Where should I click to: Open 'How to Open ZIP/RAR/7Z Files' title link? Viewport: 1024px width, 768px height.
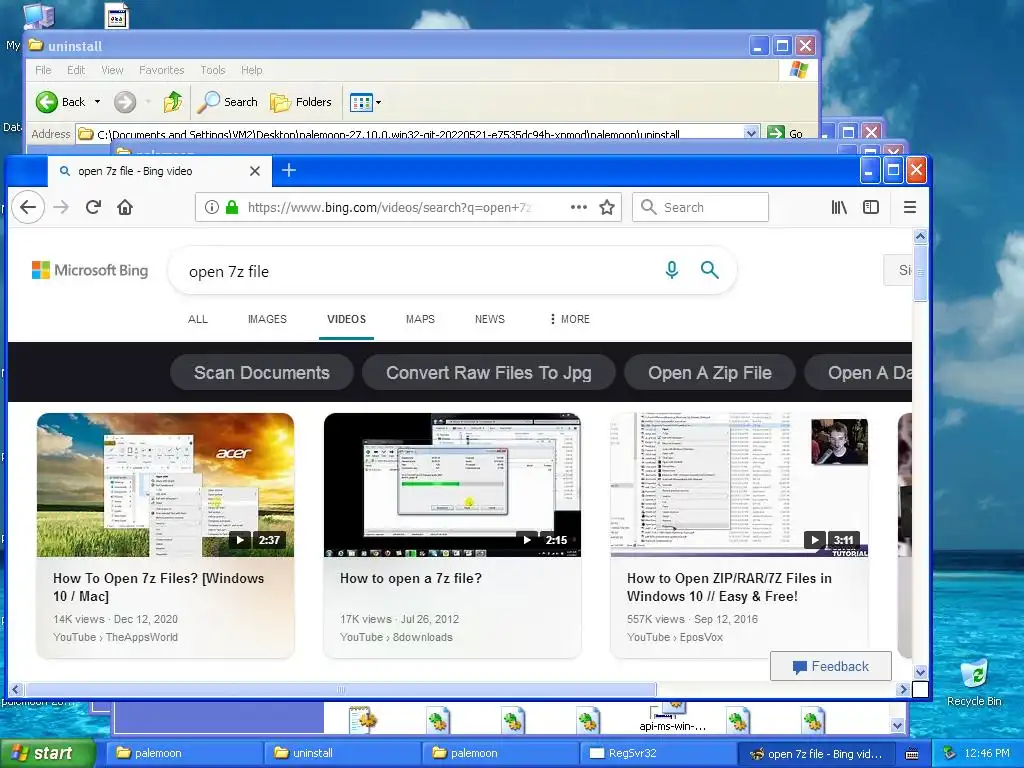tap(729, 587)
